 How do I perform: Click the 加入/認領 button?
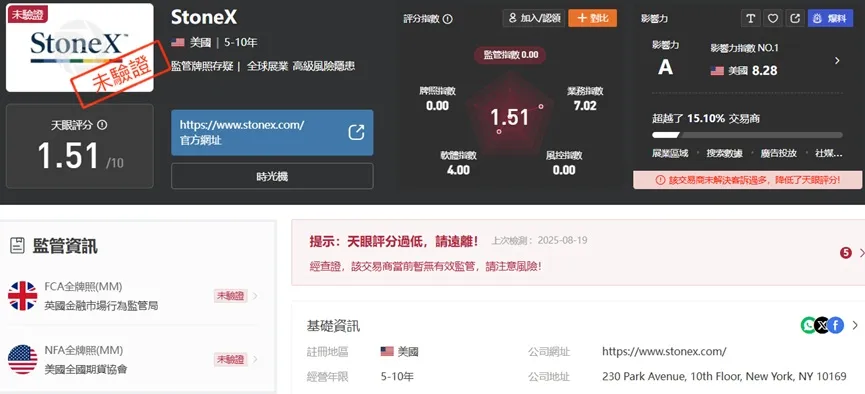point(533,18)
